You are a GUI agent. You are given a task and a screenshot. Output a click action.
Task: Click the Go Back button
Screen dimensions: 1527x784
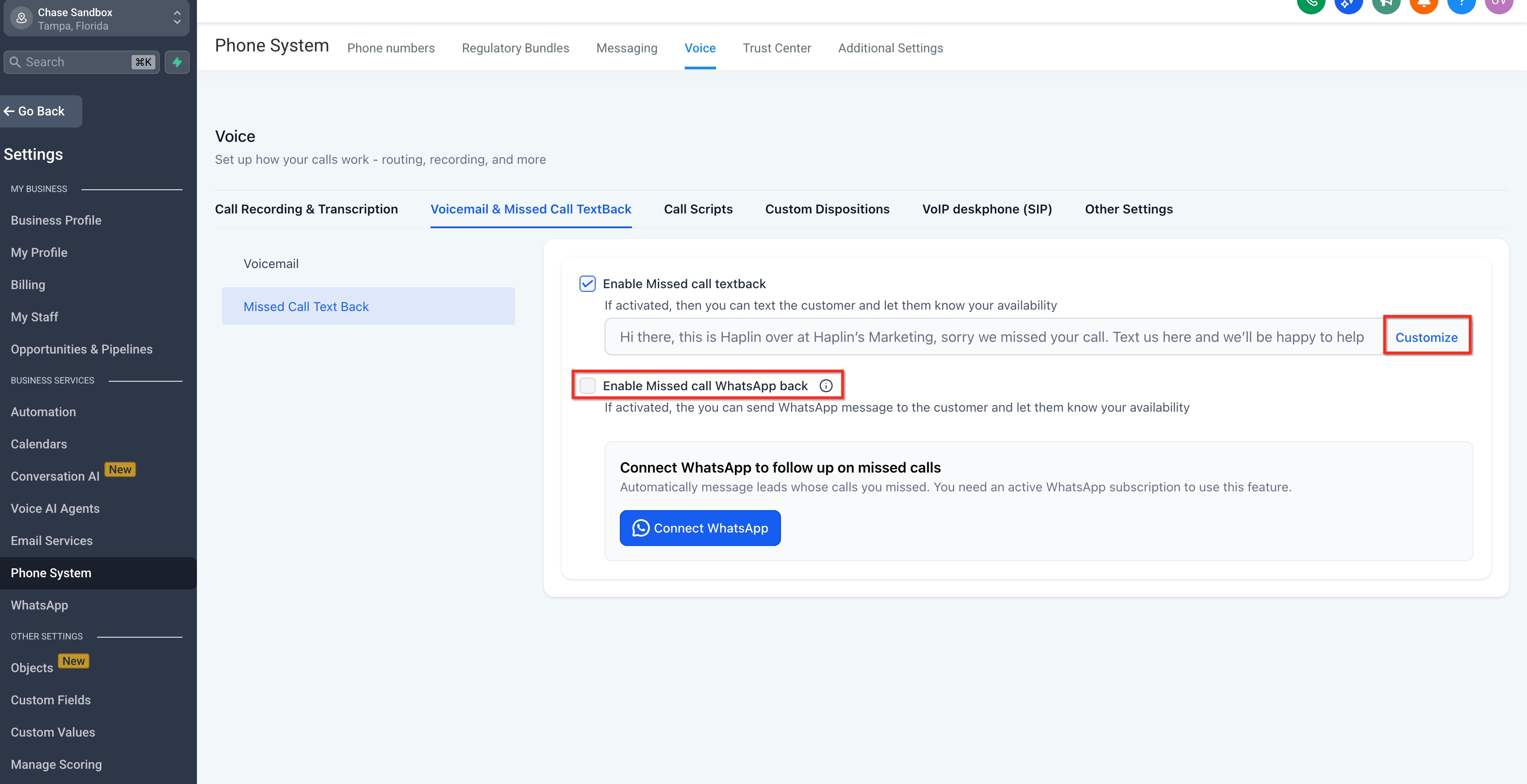click(40, 111)
